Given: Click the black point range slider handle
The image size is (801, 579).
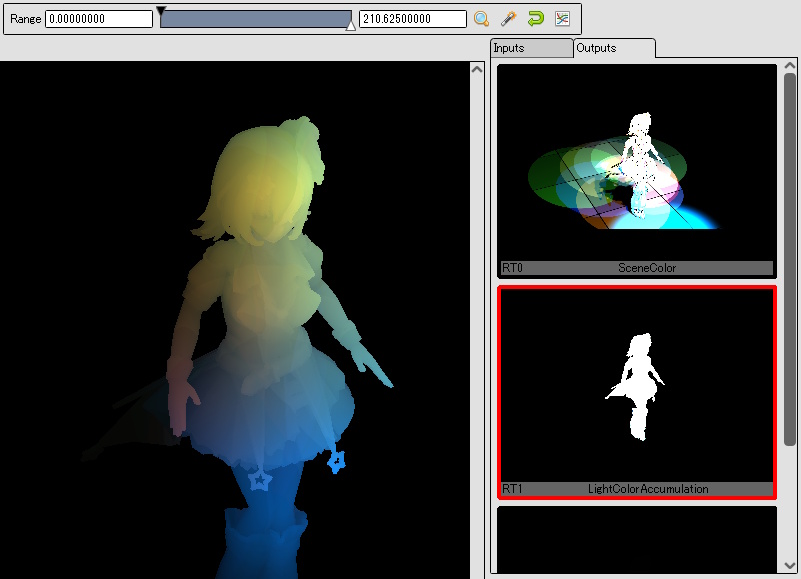Looking at the screenshot, I should [161, 10].
